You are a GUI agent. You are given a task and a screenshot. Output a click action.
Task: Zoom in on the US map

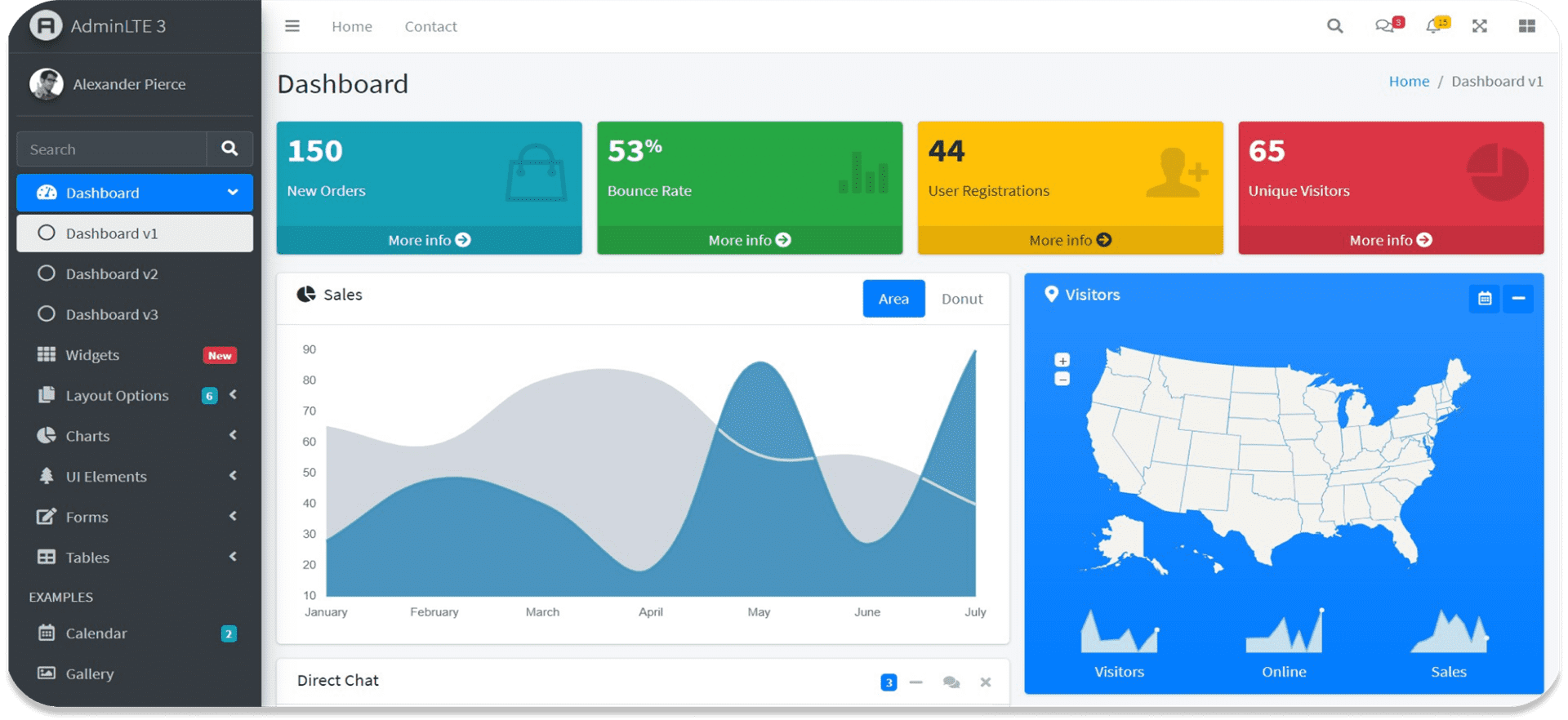click(x=1062, y=361)
